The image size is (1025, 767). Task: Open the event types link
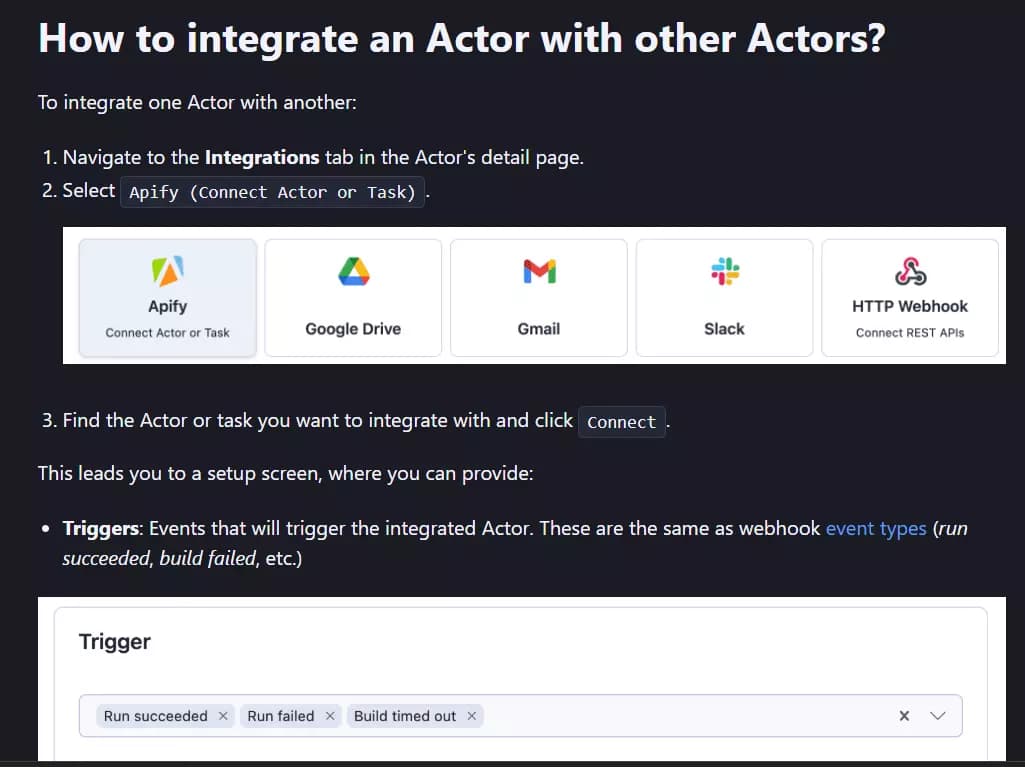876,528
